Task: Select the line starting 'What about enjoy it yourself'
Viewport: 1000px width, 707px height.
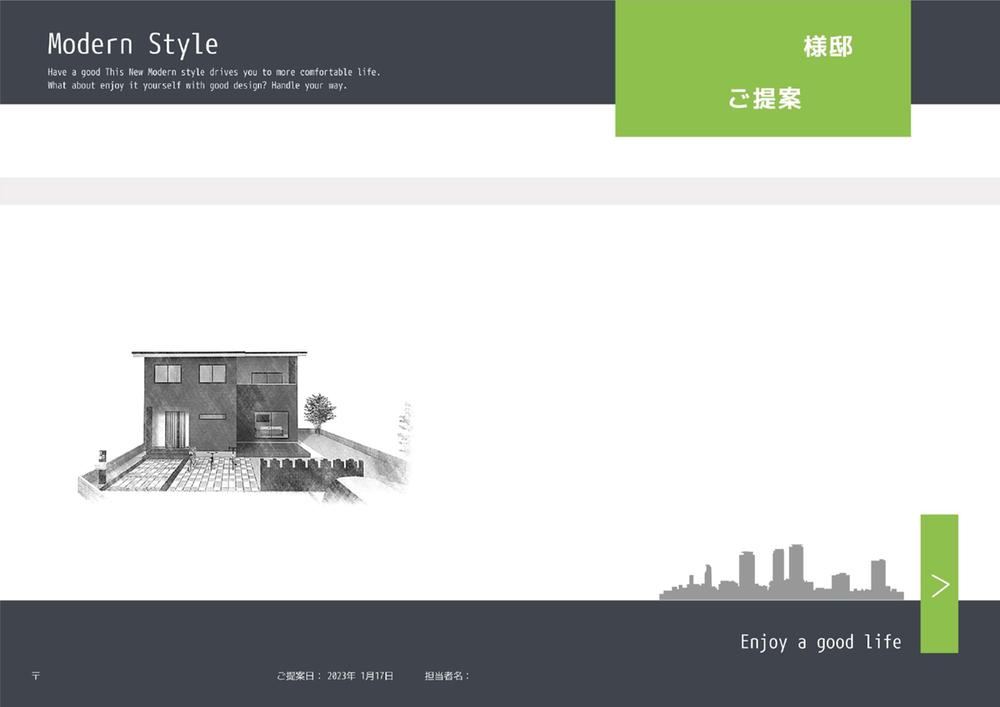Action: pos(197,85)
